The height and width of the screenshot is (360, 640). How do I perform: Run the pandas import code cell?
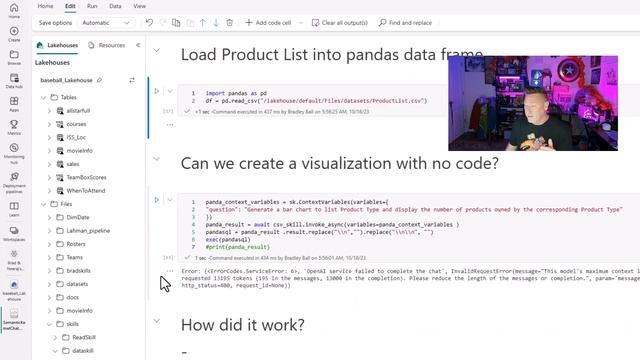pyautogui.click(x=157, y=91)
